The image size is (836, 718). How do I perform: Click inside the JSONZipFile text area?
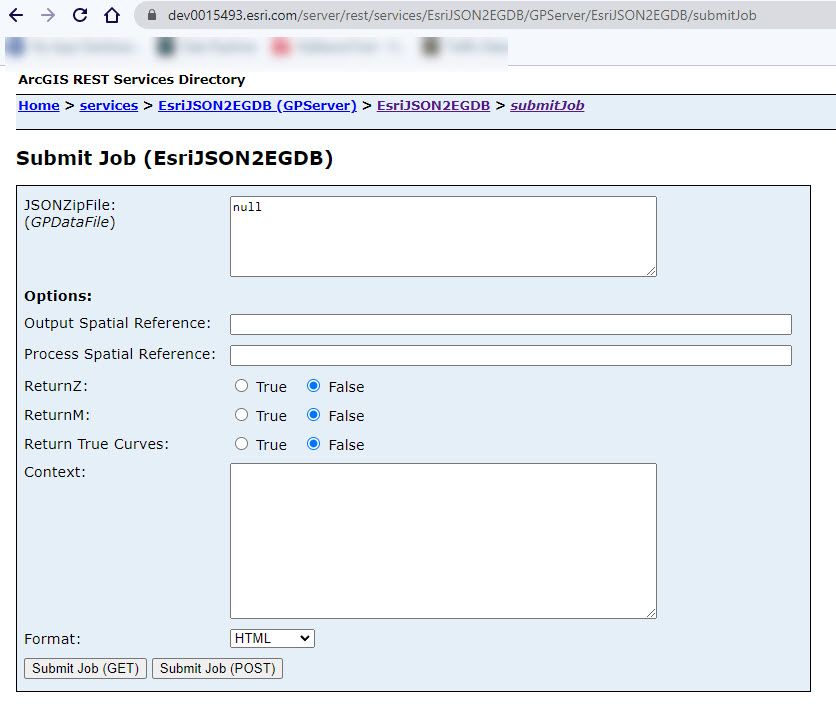[440, 235]
